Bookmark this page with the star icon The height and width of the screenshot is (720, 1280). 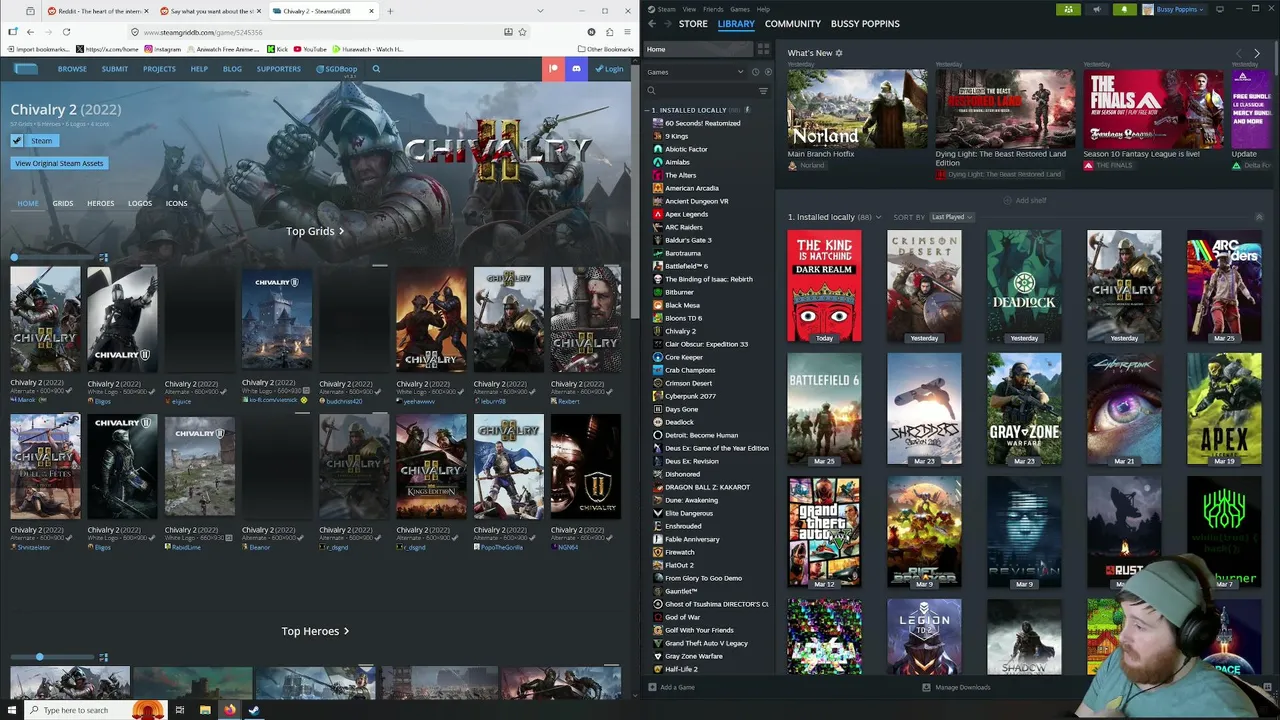pos(523,32)
